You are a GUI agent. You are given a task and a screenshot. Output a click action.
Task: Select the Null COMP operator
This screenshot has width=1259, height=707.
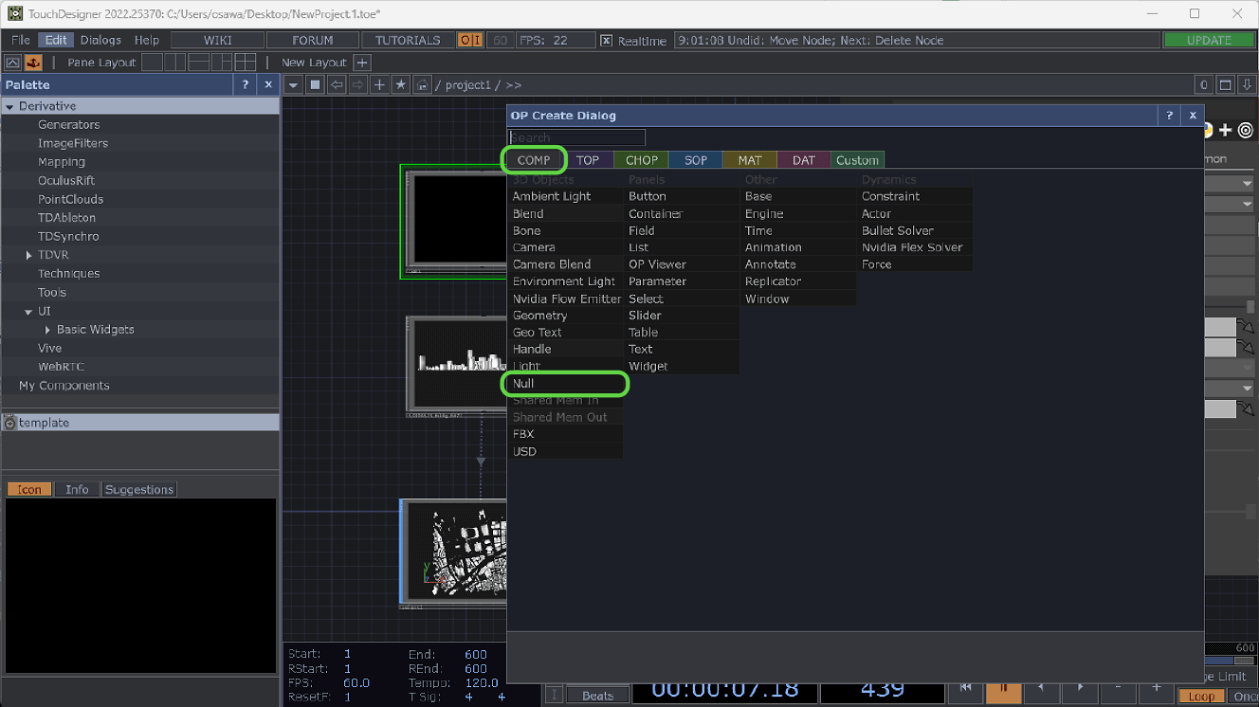click(x=565, y=384)
